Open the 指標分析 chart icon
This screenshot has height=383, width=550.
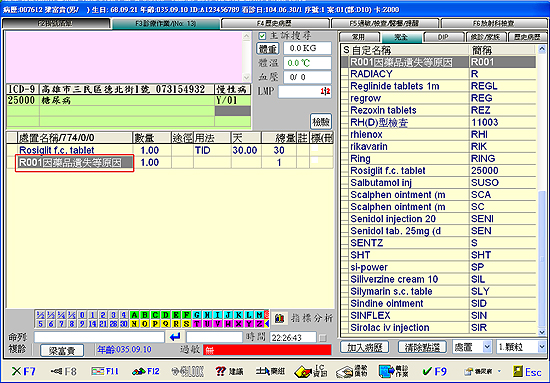280,318
